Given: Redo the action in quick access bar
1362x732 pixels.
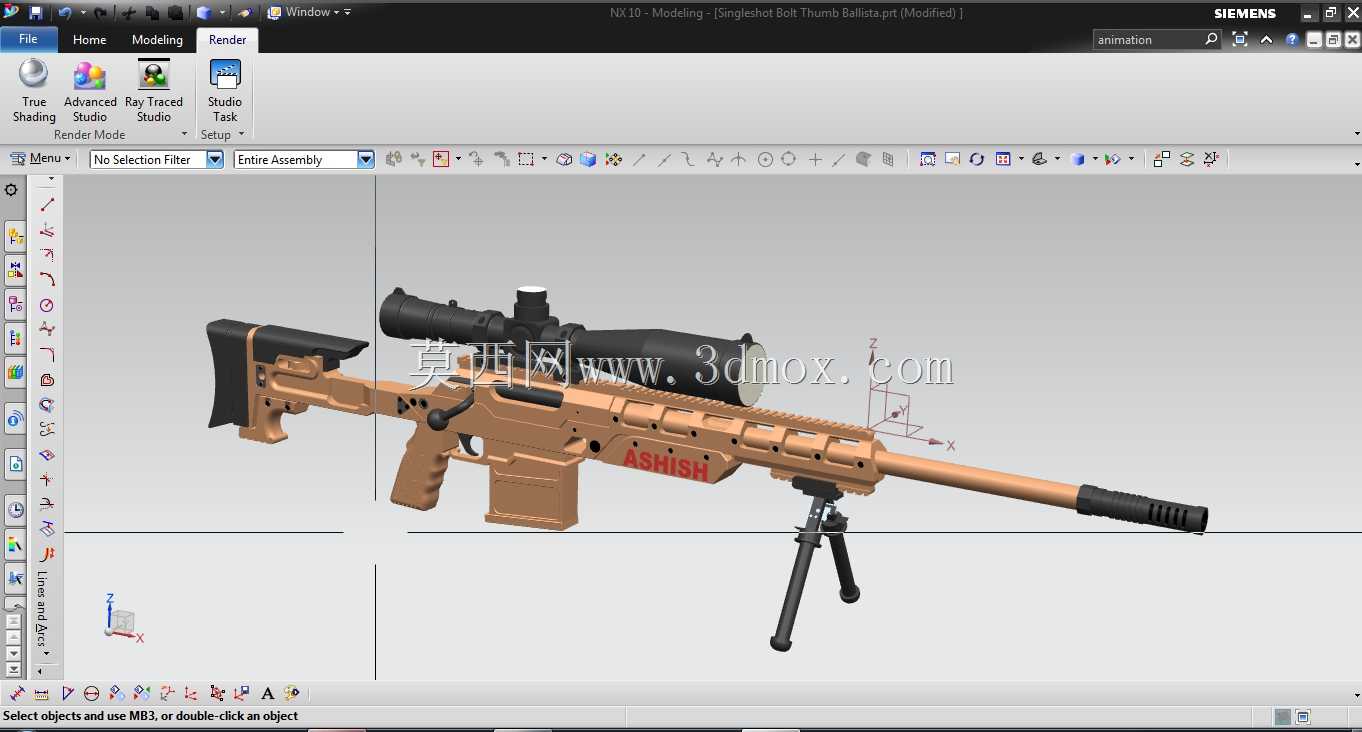Looking at the screenshot, I should (100, 13).
